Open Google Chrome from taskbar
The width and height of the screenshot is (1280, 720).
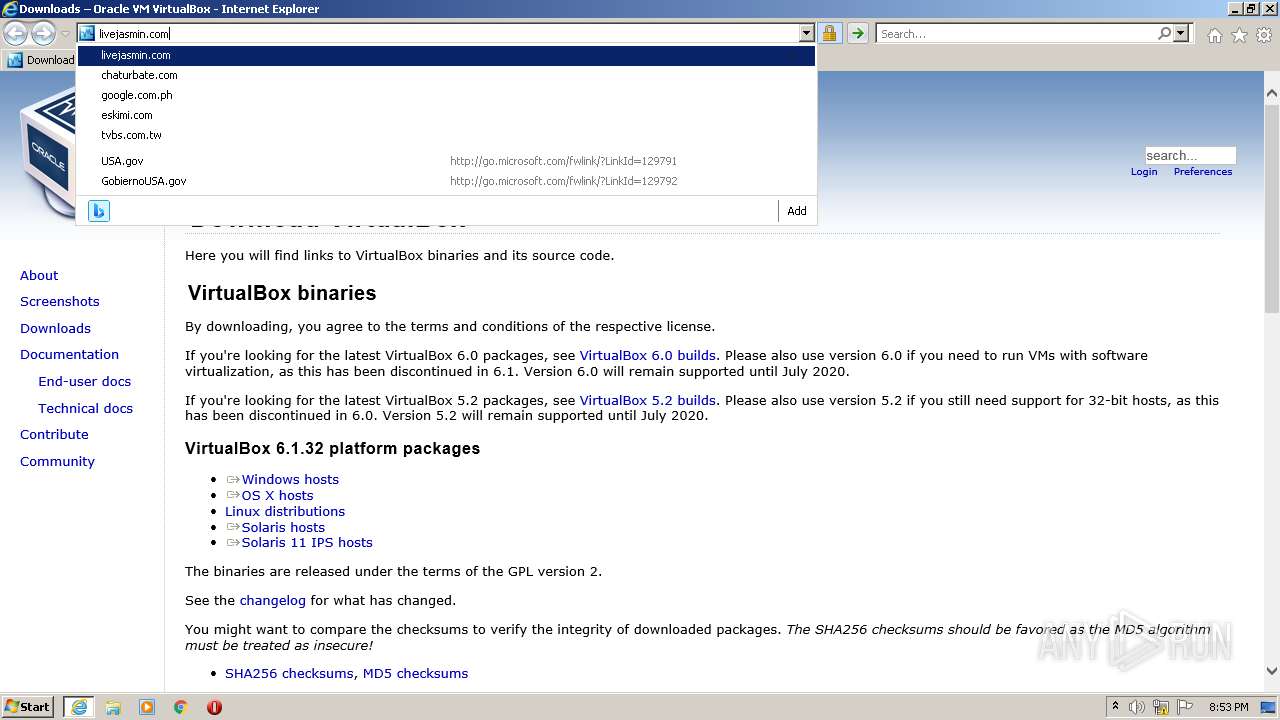[181, 707]
